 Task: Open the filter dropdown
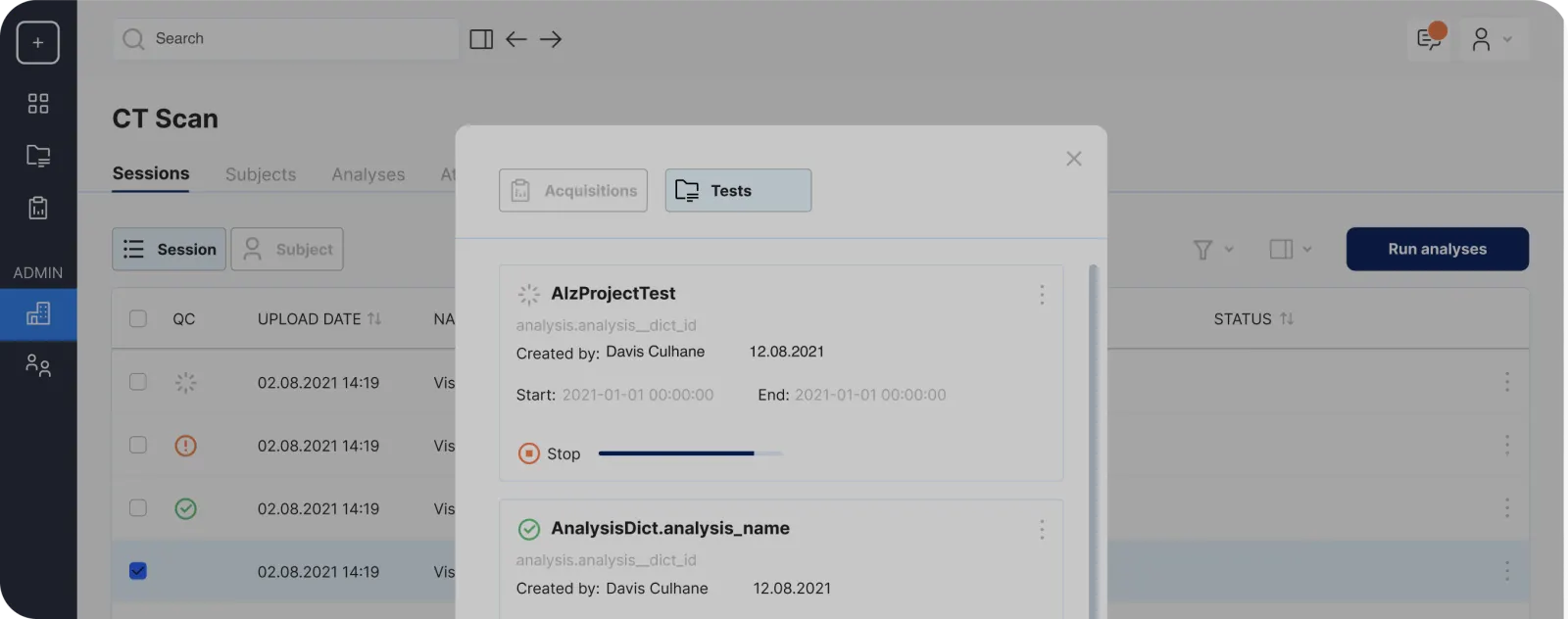point(1212,250)
